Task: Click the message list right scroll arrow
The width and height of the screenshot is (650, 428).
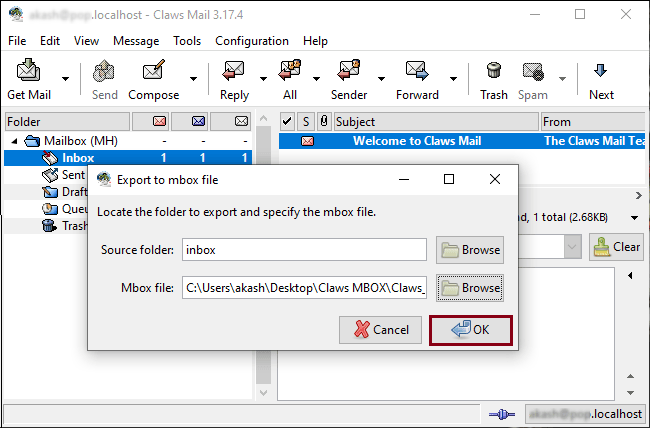Action: click(639, 196)
